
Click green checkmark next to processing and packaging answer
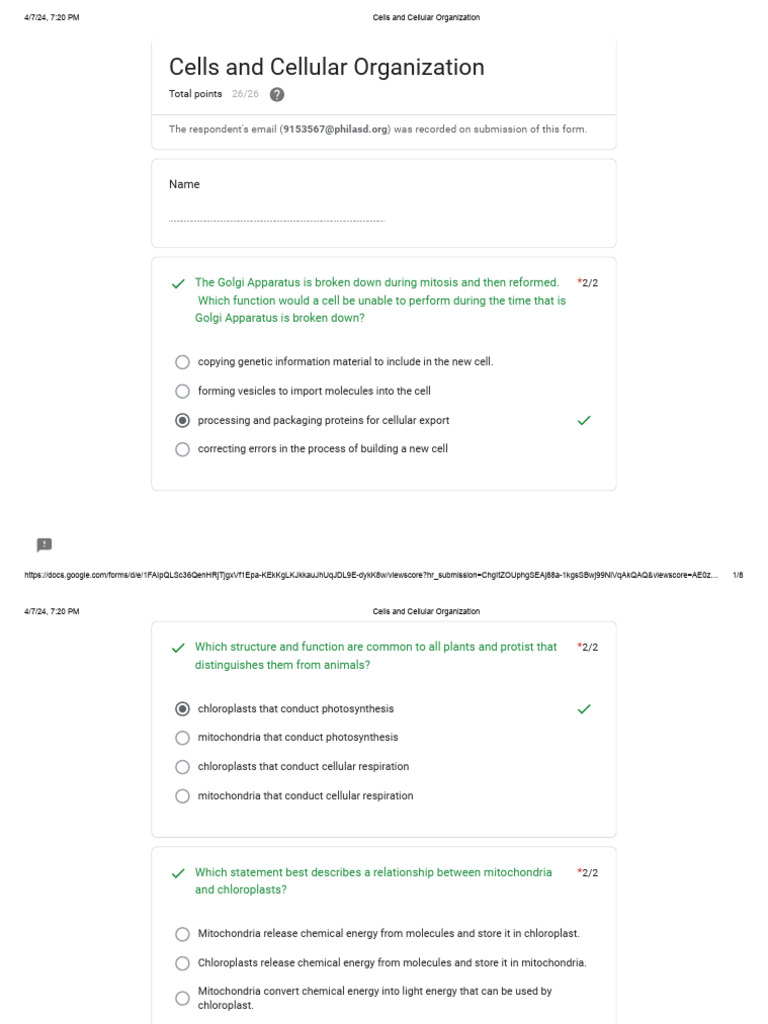tap(584, 421)
